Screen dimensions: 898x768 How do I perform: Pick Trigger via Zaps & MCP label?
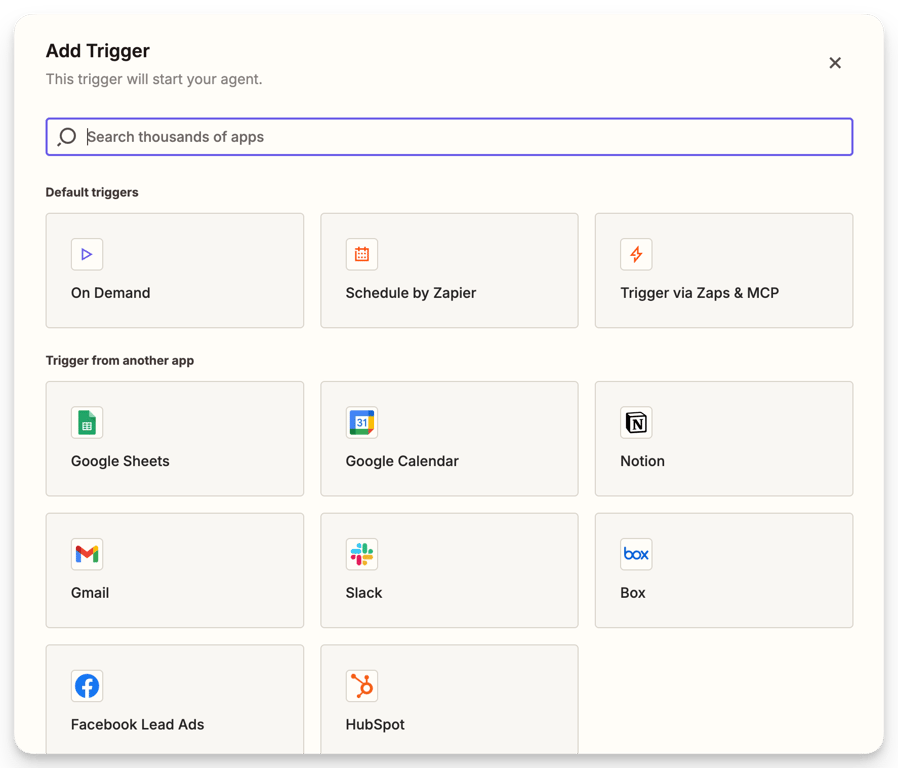coord(699,293)
